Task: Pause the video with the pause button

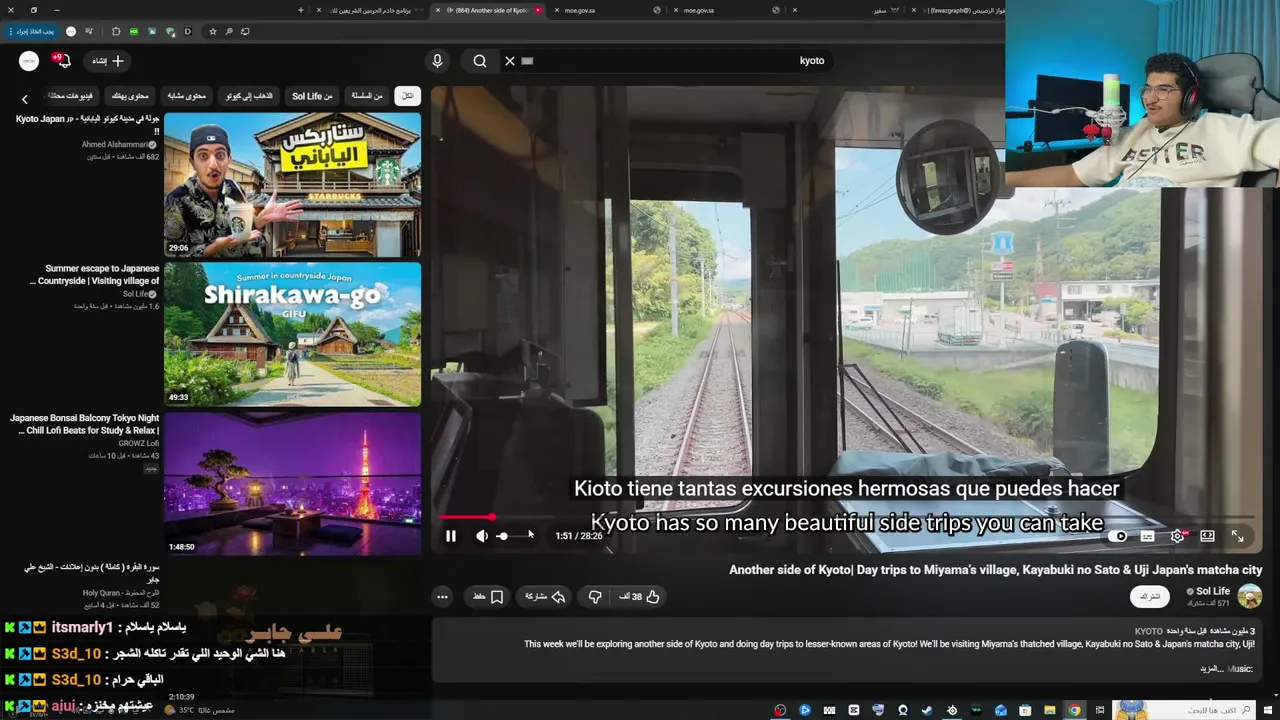Action: [x=451, y=536]
